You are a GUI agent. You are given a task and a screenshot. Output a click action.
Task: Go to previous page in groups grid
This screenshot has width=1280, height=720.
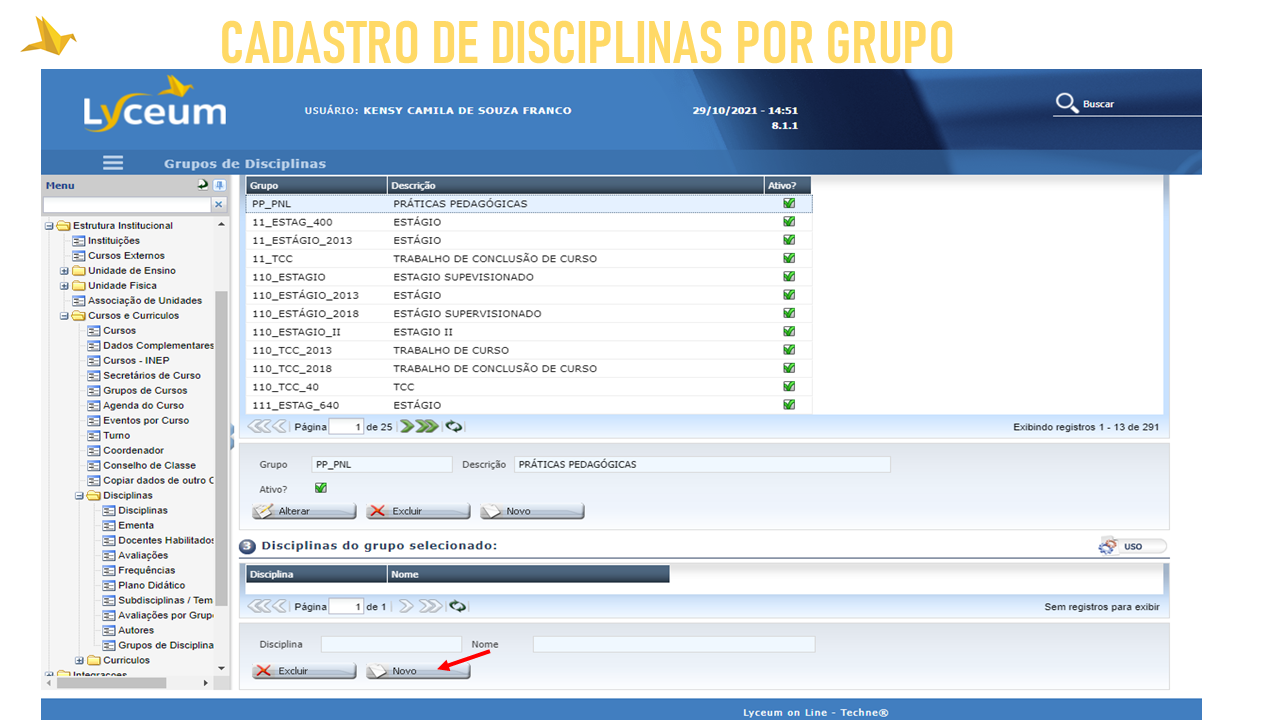point(280,426)
